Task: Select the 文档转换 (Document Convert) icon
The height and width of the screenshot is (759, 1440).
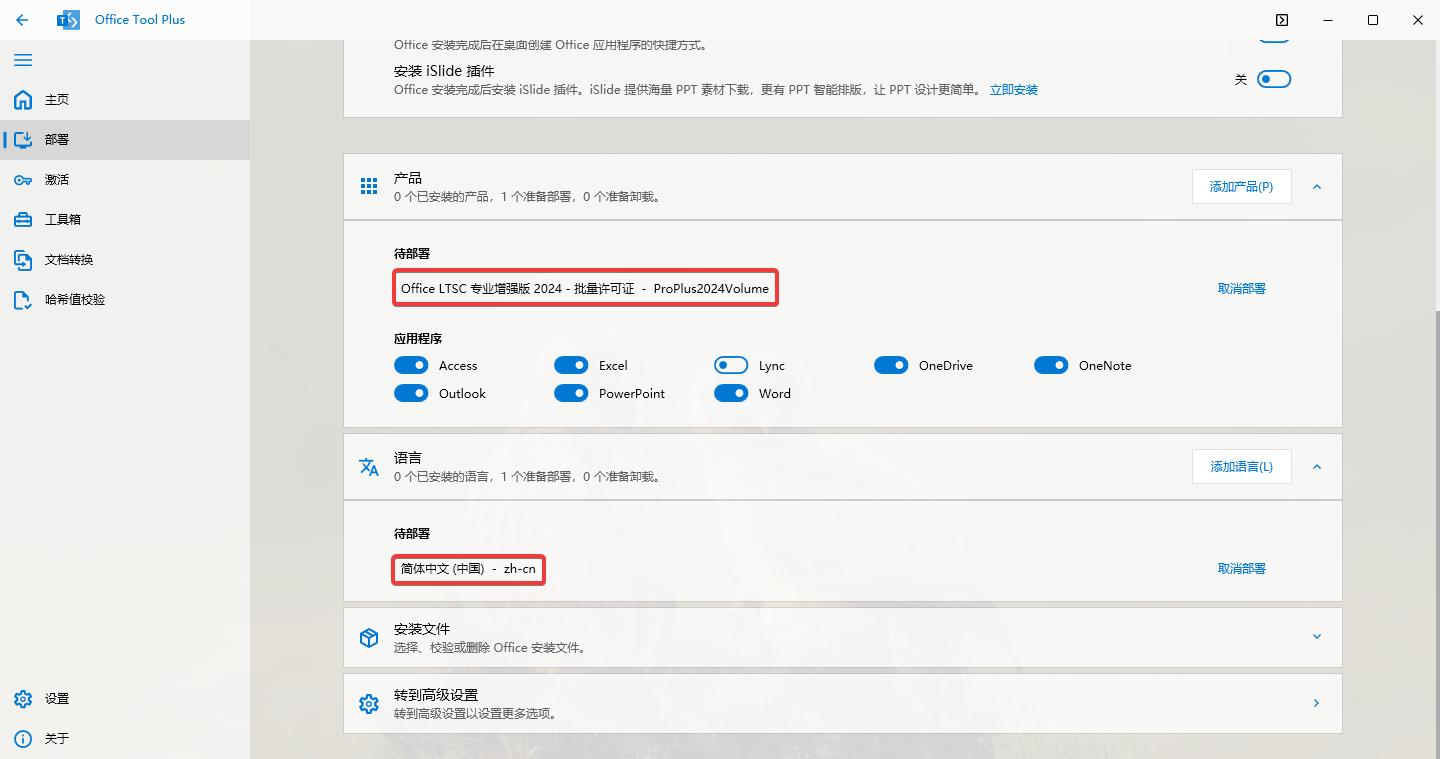Action: (22, 259)
